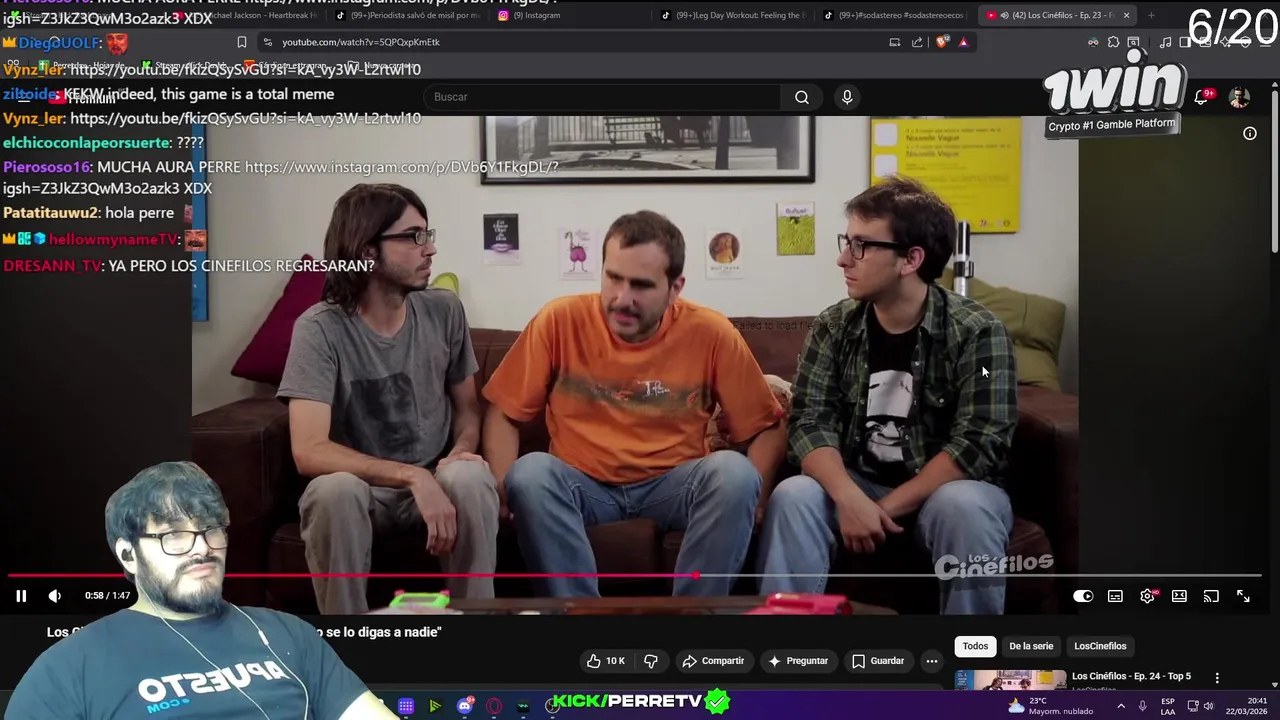Open a new browser tab

[1151, 15]
